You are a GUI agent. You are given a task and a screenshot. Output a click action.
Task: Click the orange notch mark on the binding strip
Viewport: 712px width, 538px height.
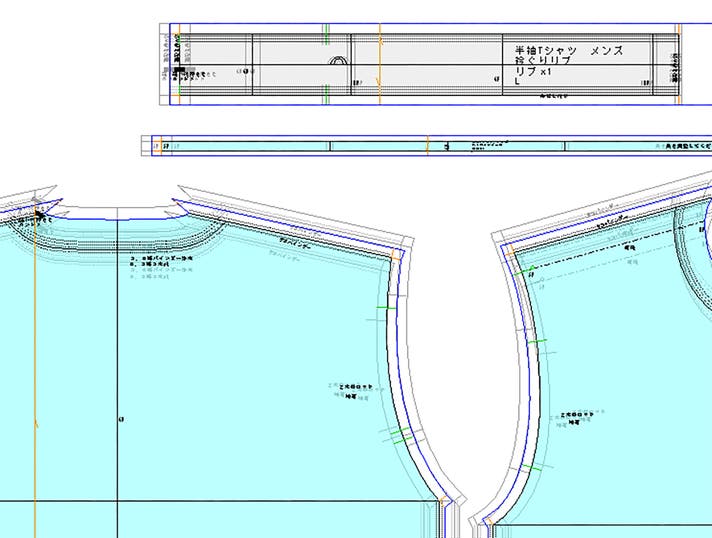point(428,146)
